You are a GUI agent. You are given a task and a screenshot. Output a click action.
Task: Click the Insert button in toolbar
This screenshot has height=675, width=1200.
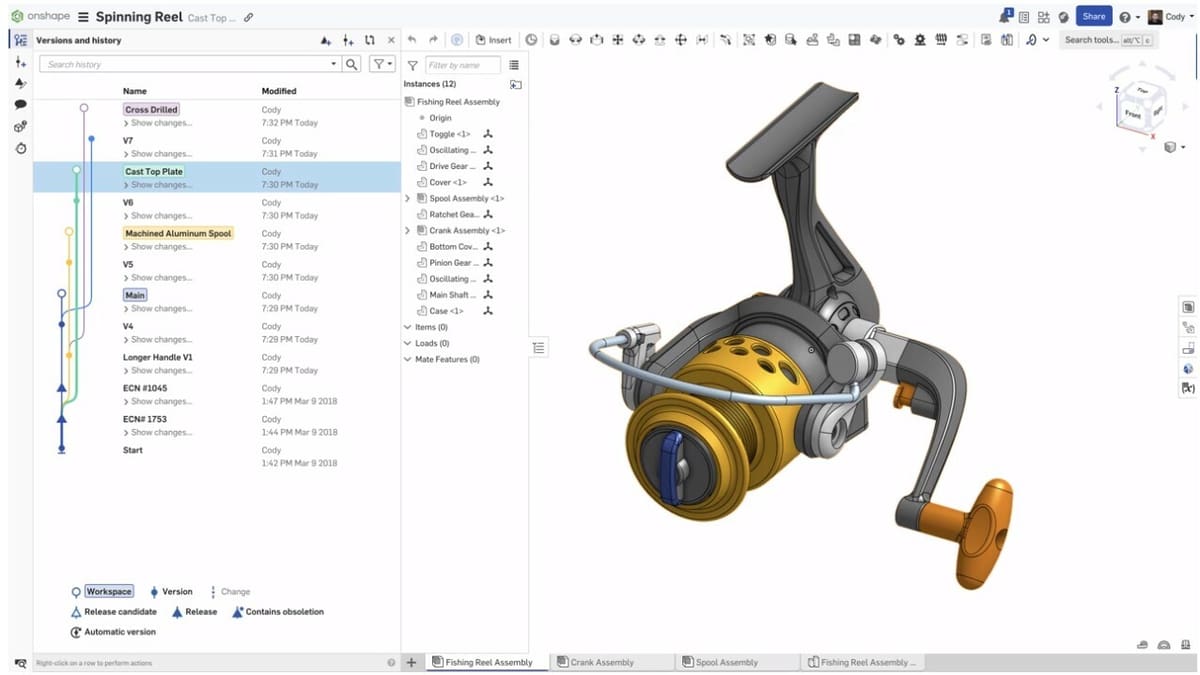click(x=493, y=40)
